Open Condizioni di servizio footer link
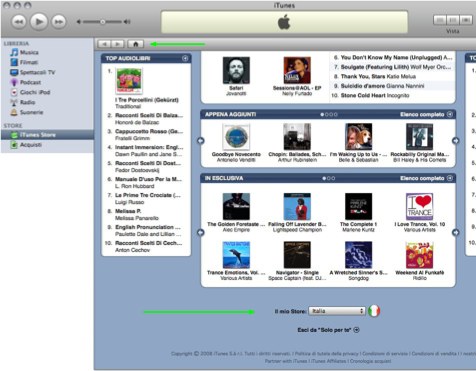This screenshot has width=476, height=371. pos(385,354)
